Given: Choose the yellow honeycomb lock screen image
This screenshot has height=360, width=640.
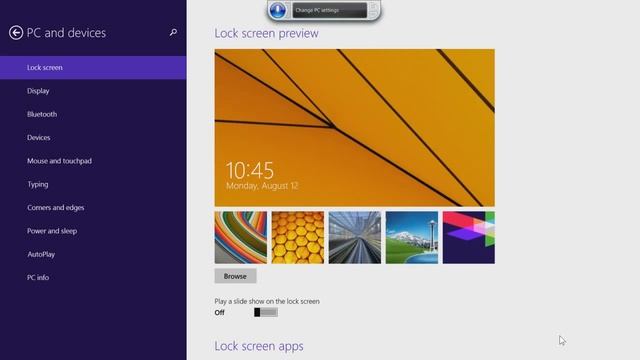Looking at the screenshot, I should pos(298,238).
